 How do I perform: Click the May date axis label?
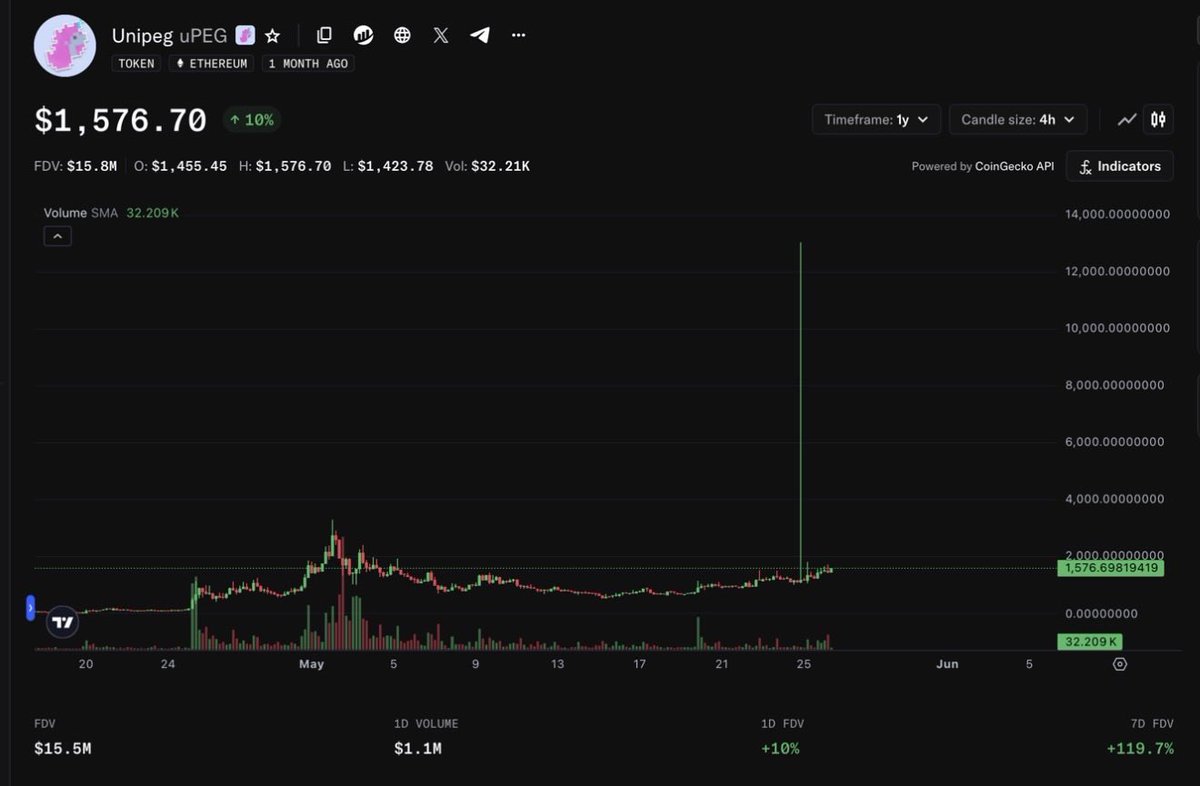point(312,664)
